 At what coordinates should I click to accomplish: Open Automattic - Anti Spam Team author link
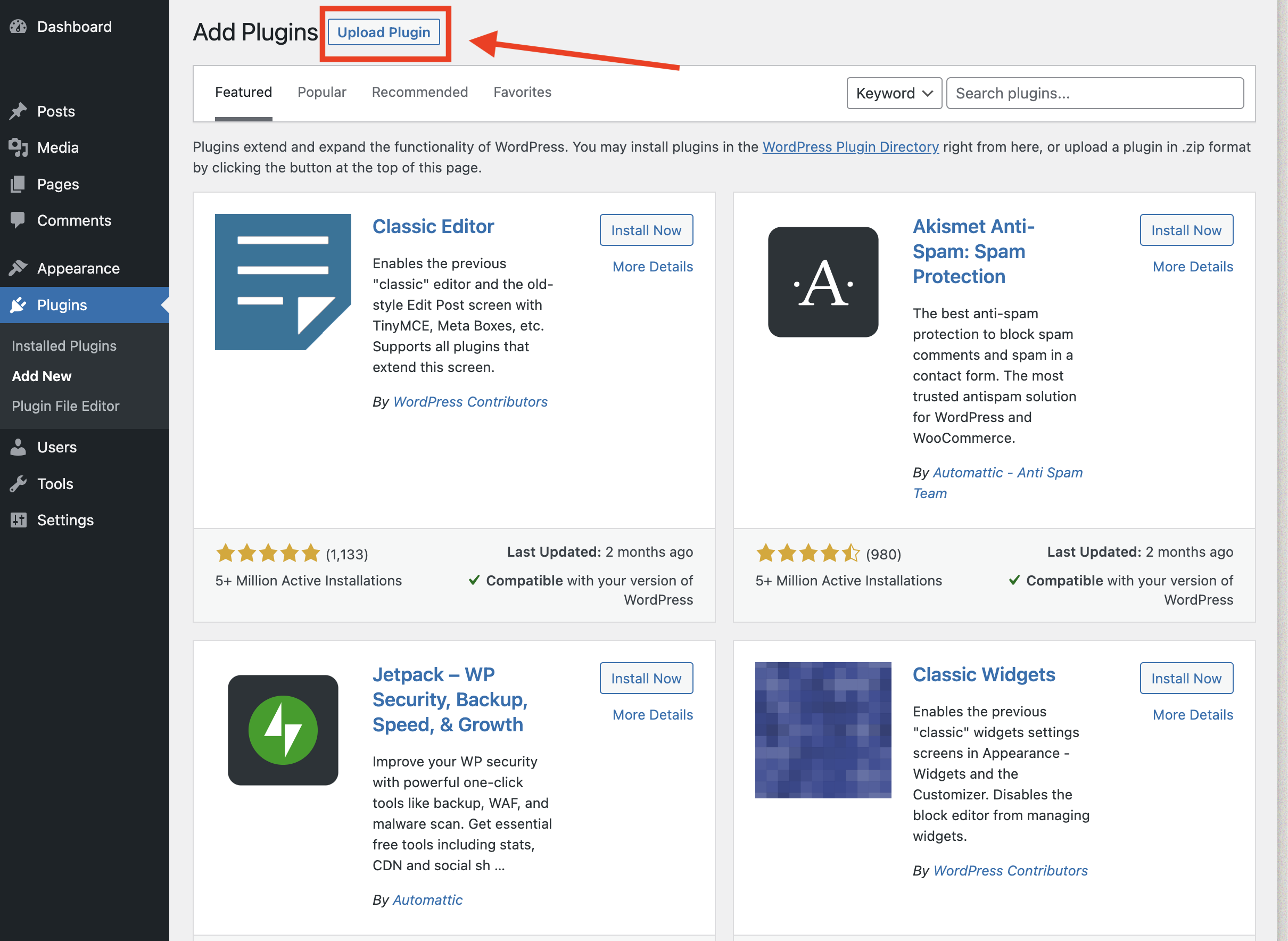click(x=998, y=483)
